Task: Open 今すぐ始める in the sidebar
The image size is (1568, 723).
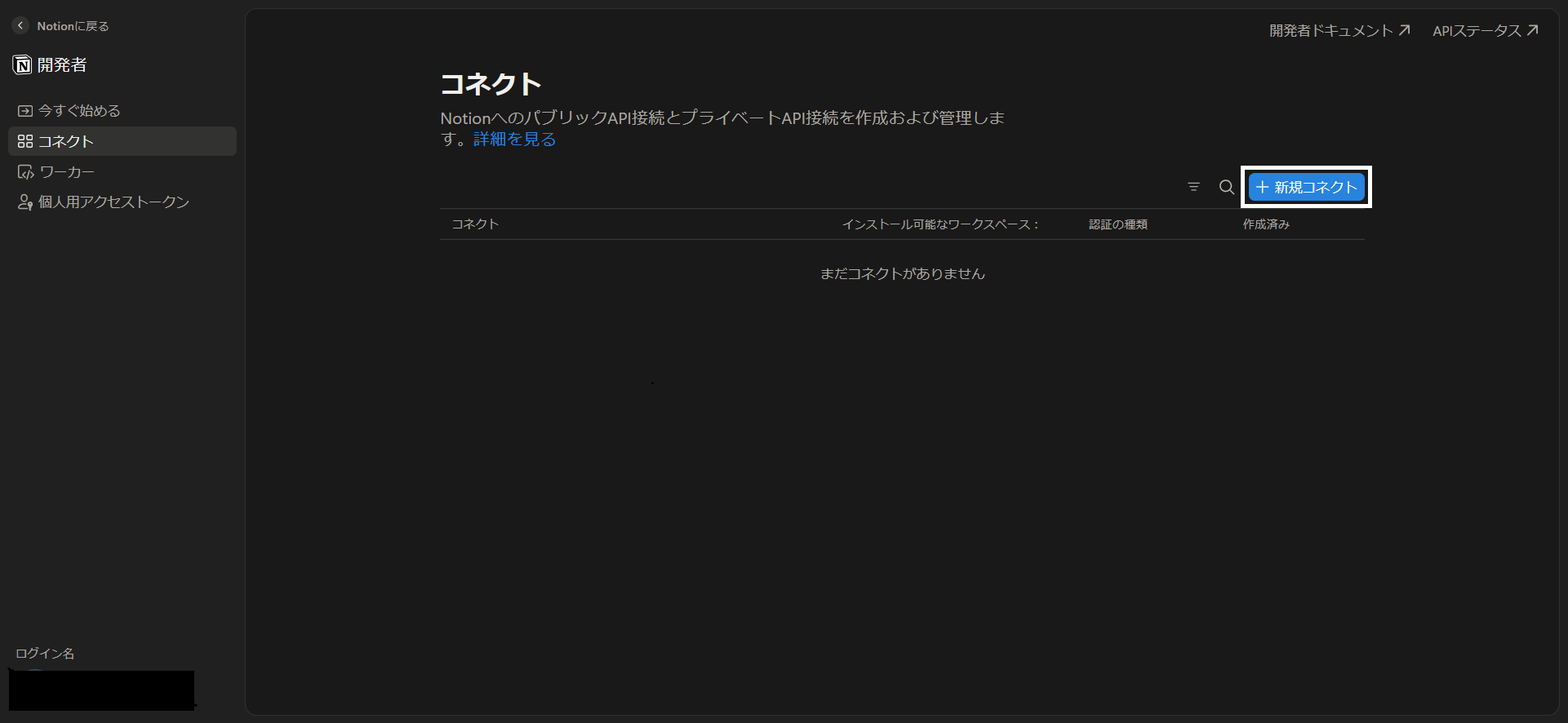Action: 122,110
